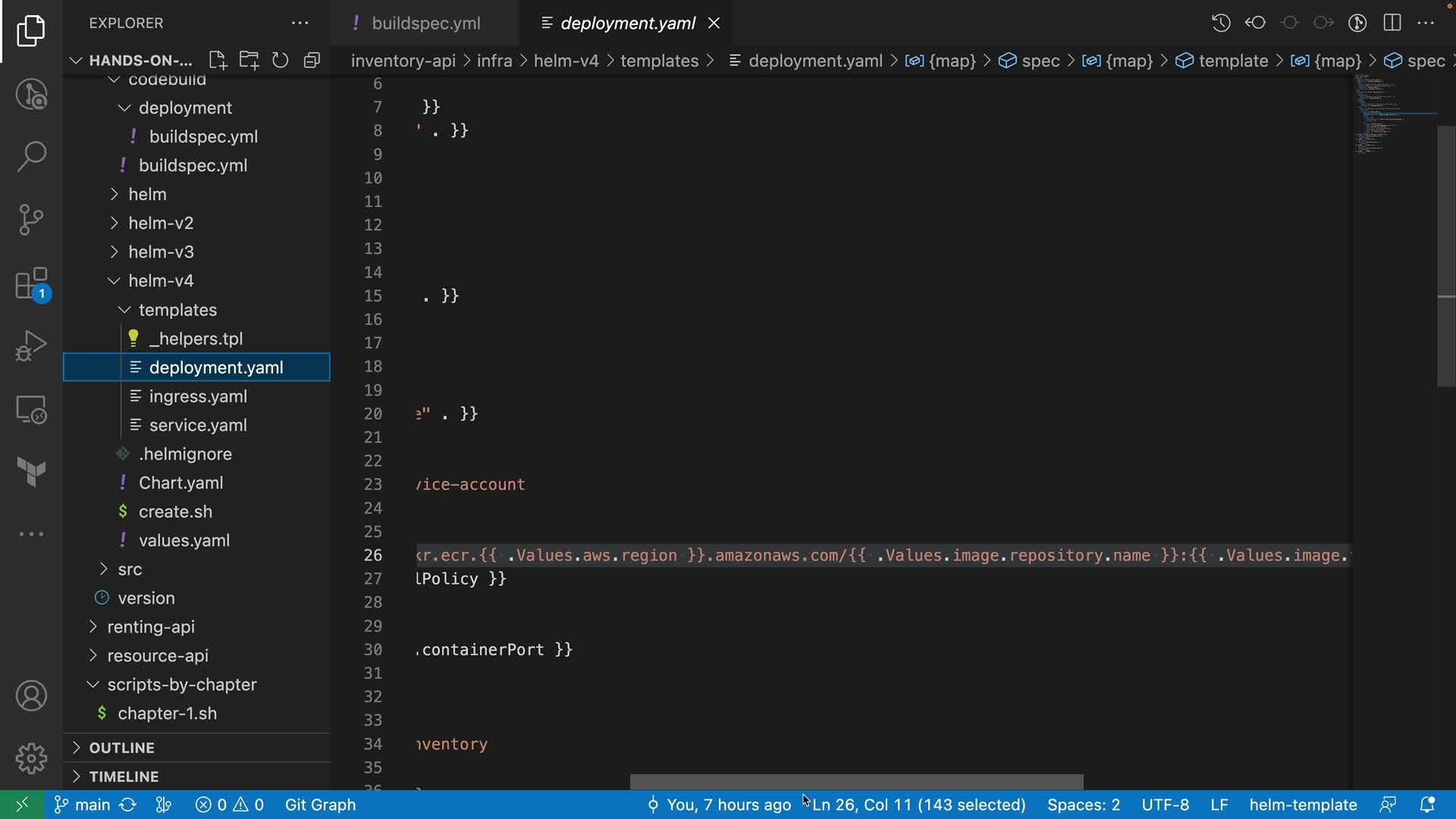Change helm-template language mode
Screen dimensions: 1456x819
coord(1303,805)
